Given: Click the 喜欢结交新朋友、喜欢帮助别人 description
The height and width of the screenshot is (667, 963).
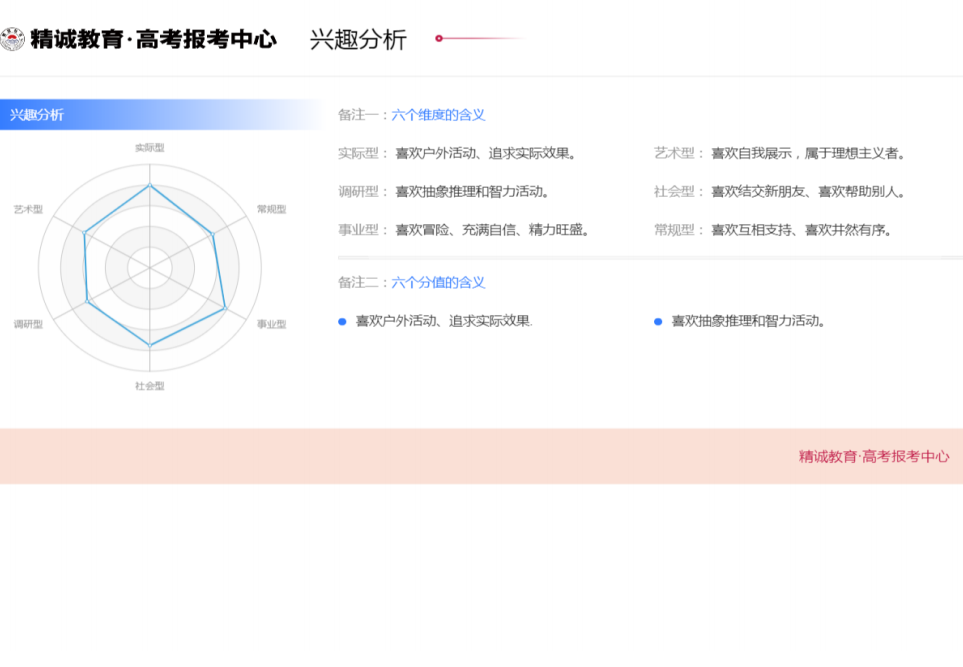Looking at the screenshot, I should click(x=808, y=192).
